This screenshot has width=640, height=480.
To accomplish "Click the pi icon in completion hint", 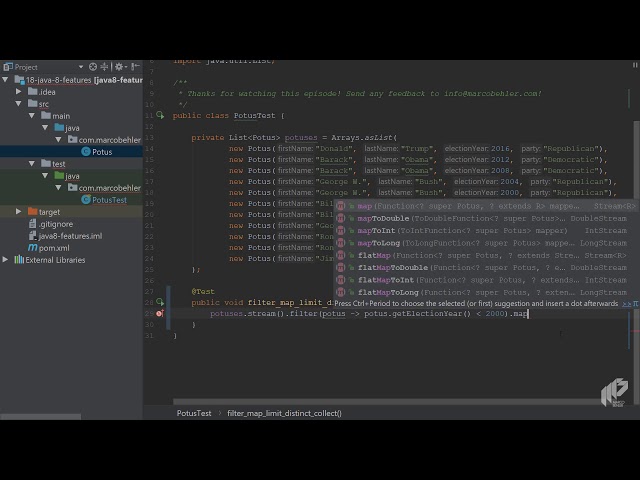I will point(636,304).
